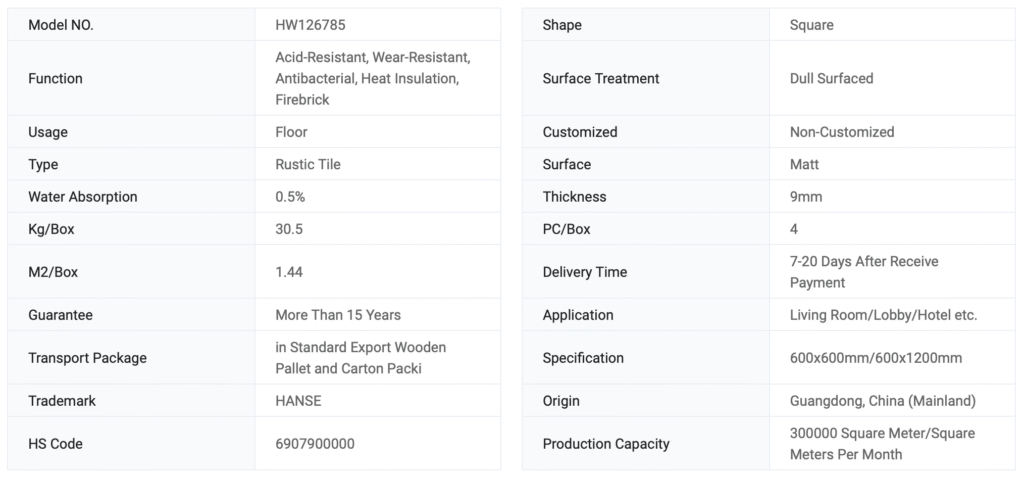
Task: Click the Dull Surfaced treatment value
Action: coord(831,78)
